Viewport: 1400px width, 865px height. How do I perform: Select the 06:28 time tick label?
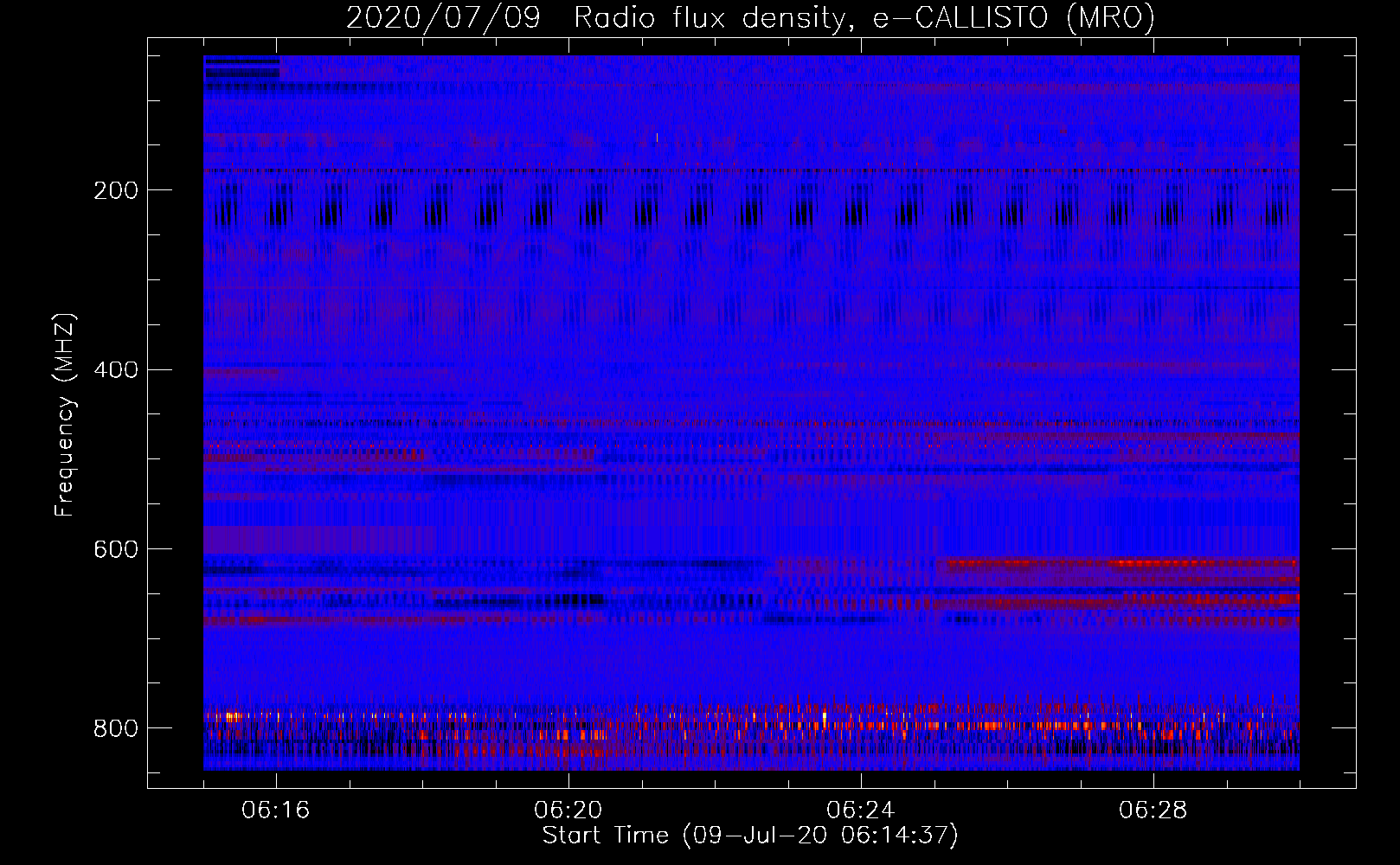pyautogui.click(x=1153, y=811)
